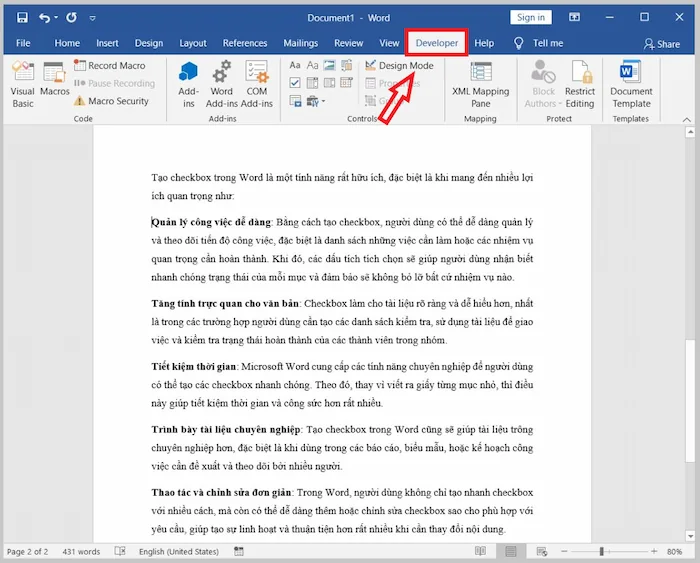This screenshot has width=700, height=563.
Task: Open Restrict Editing pane
Action: [579, 84]
